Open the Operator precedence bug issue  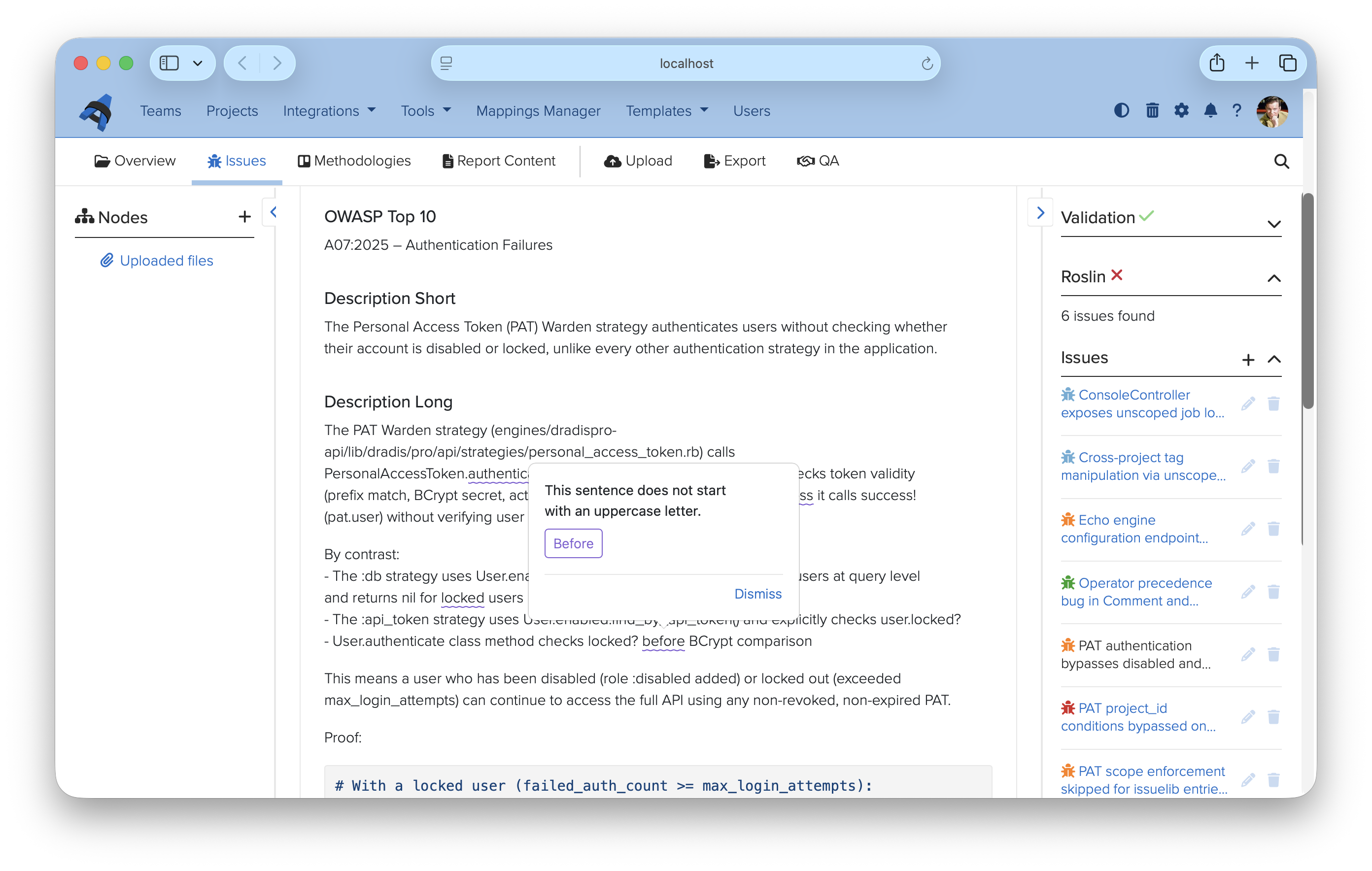tap(1136, 592)
